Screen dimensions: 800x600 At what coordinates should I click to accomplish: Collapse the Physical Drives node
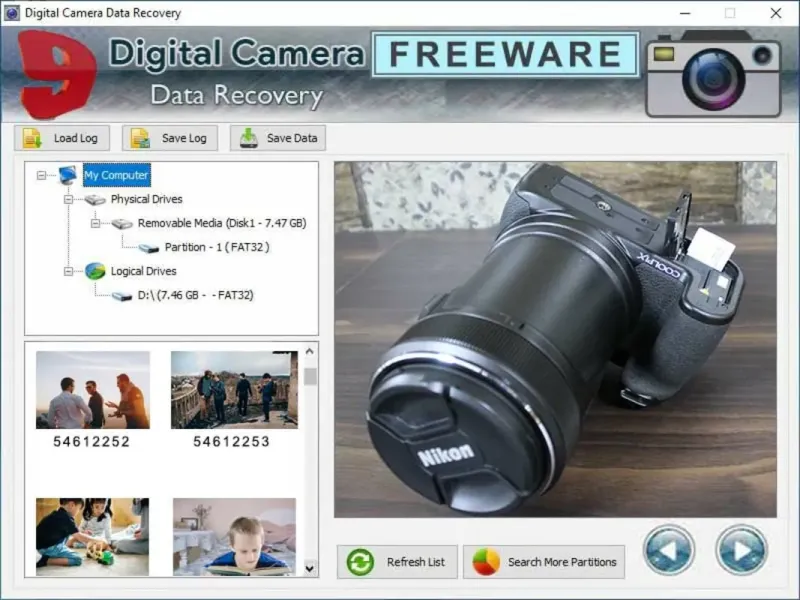pos(68,199)
